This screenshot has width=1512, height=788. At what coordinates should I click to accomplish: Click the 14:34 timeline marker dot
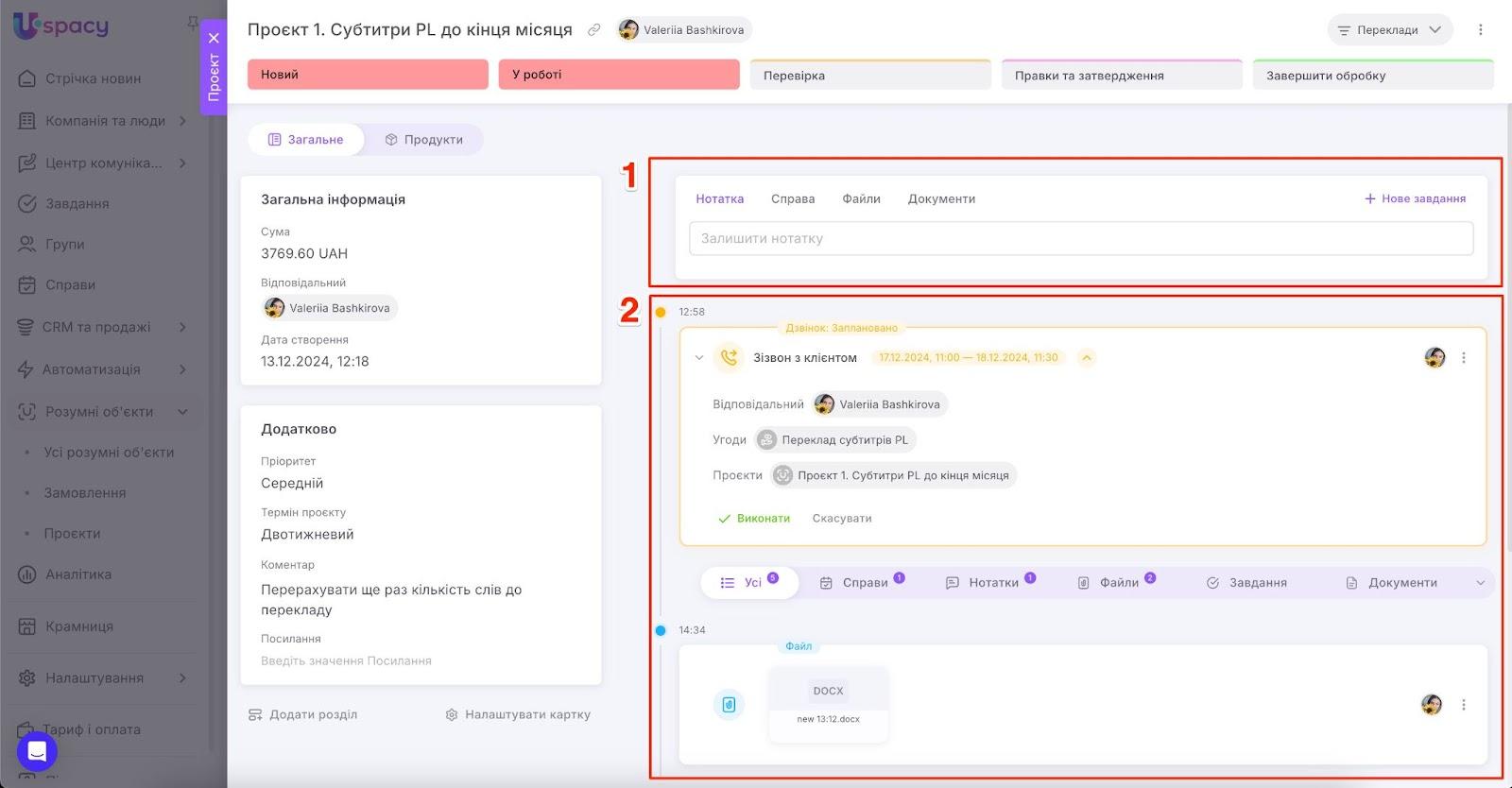[x=661, y=631]
